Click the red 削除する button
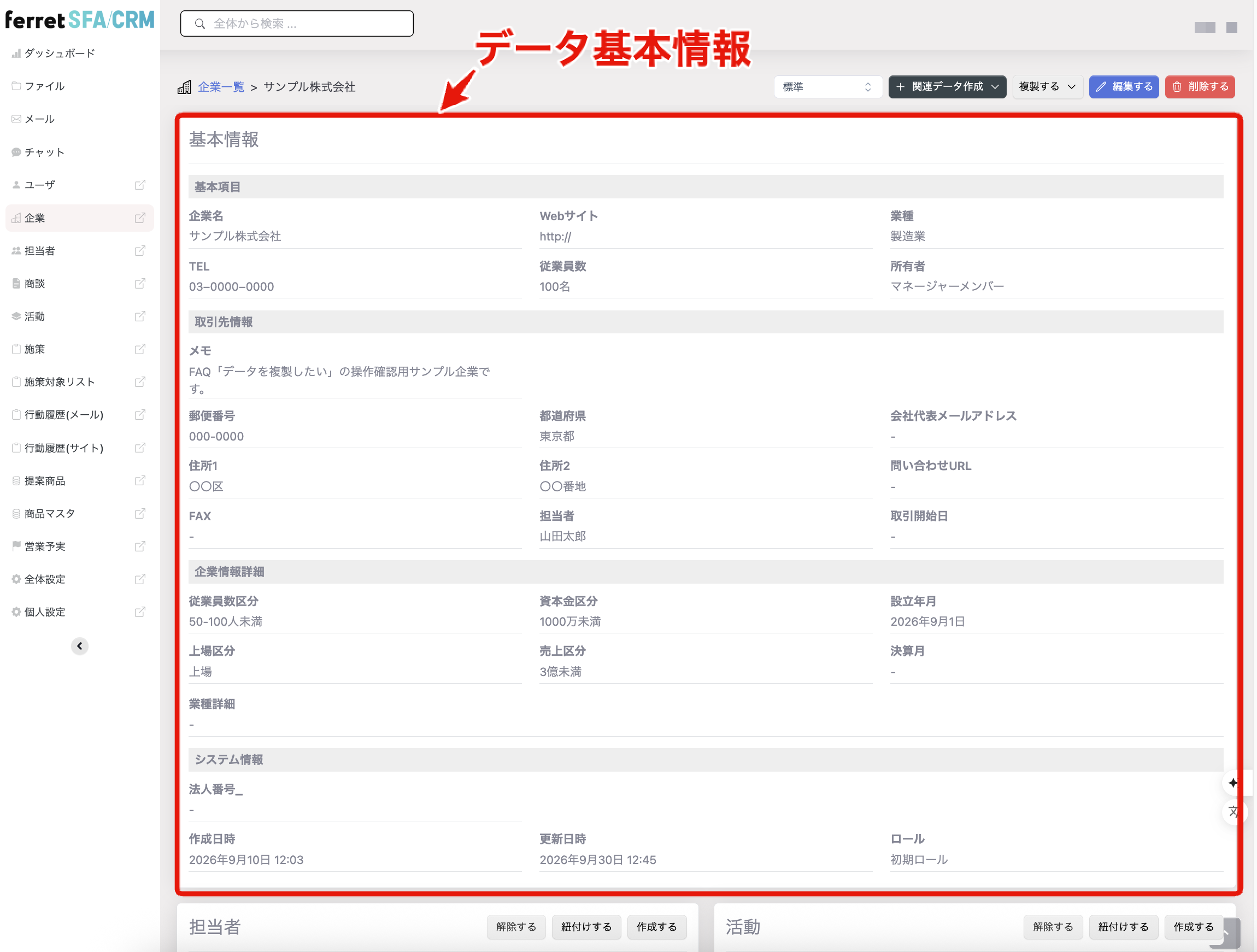 pyautogui.click(x=1200, y=87)
